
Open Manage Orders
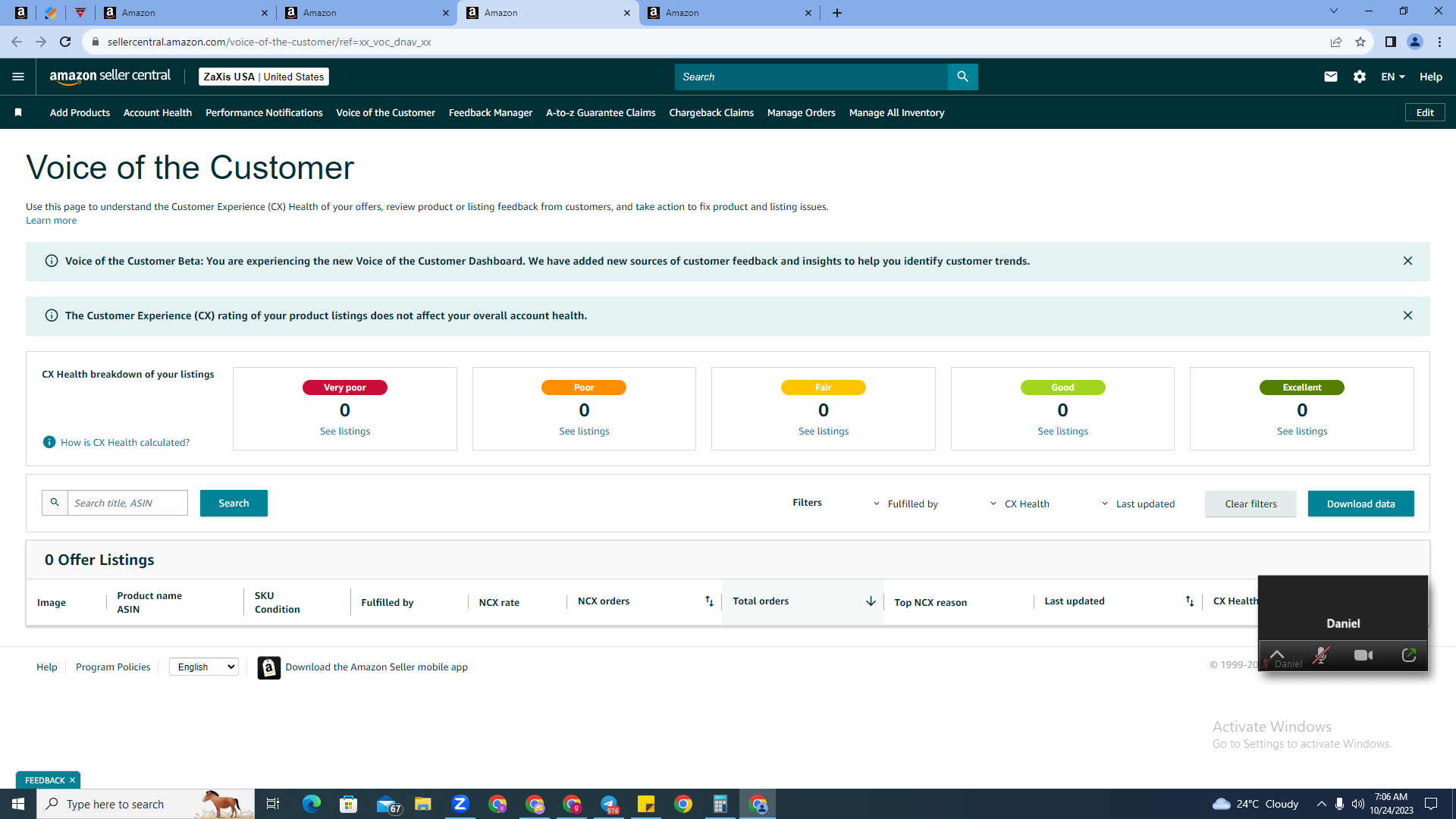coord(801,112)
